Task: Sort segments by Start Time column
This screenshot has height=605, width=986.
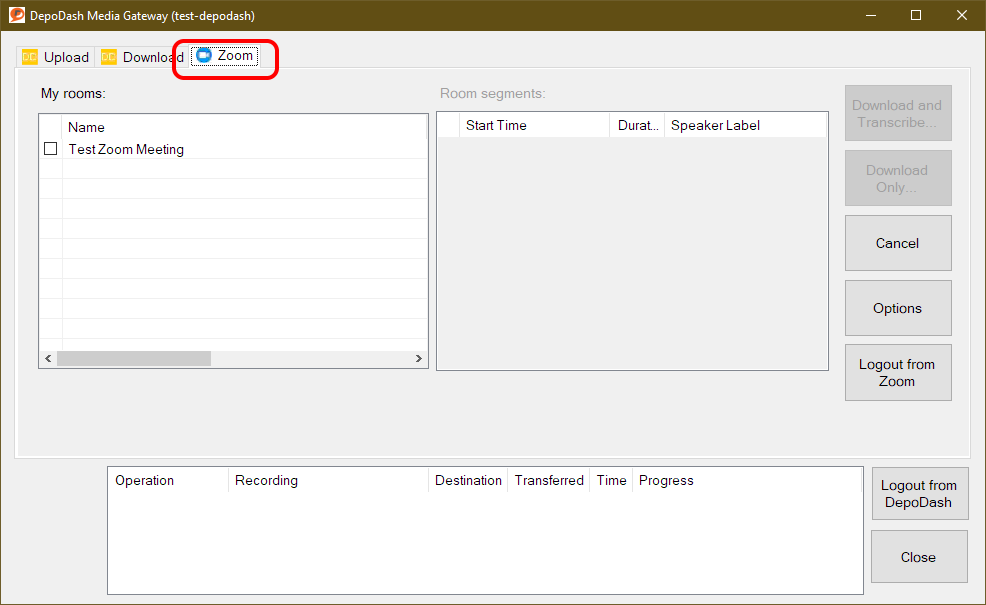Action: [534, 125]
